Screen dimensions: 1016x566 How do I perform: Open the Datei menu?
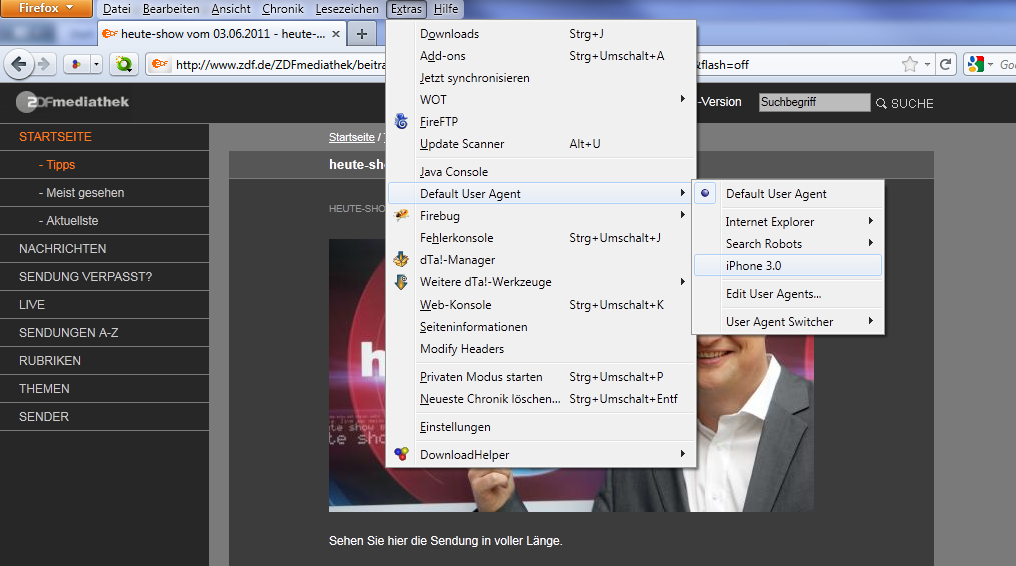117,9
